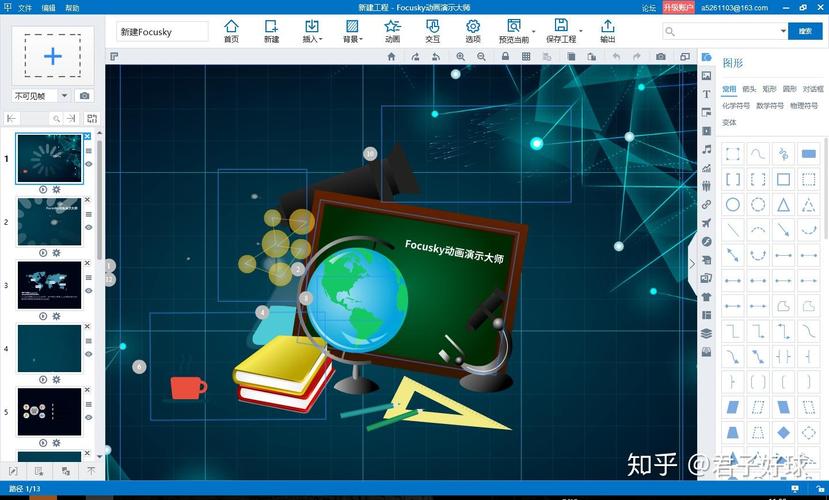Open the 交互 interaction tool
This screenshot has height=500, width=829.
pyautogui.click(x=432, y=31)
